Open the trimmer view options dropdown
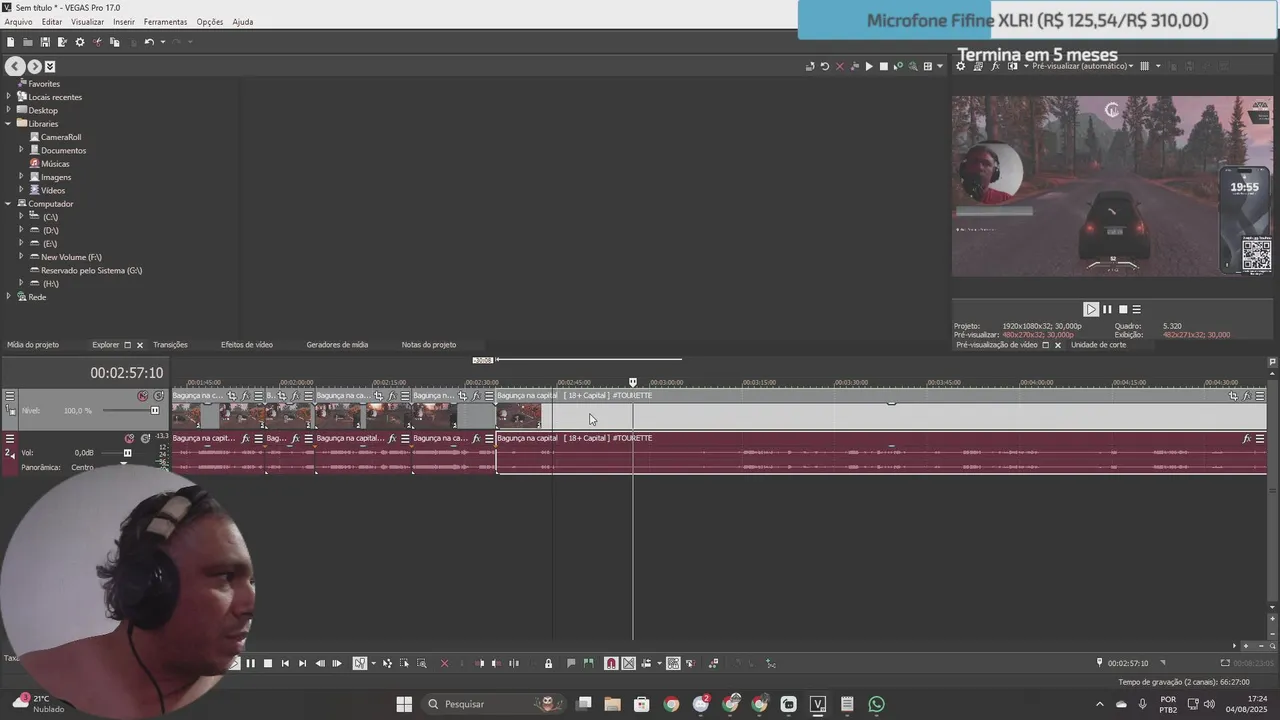Screen dimensions: 1280x720 coord(940,66)
